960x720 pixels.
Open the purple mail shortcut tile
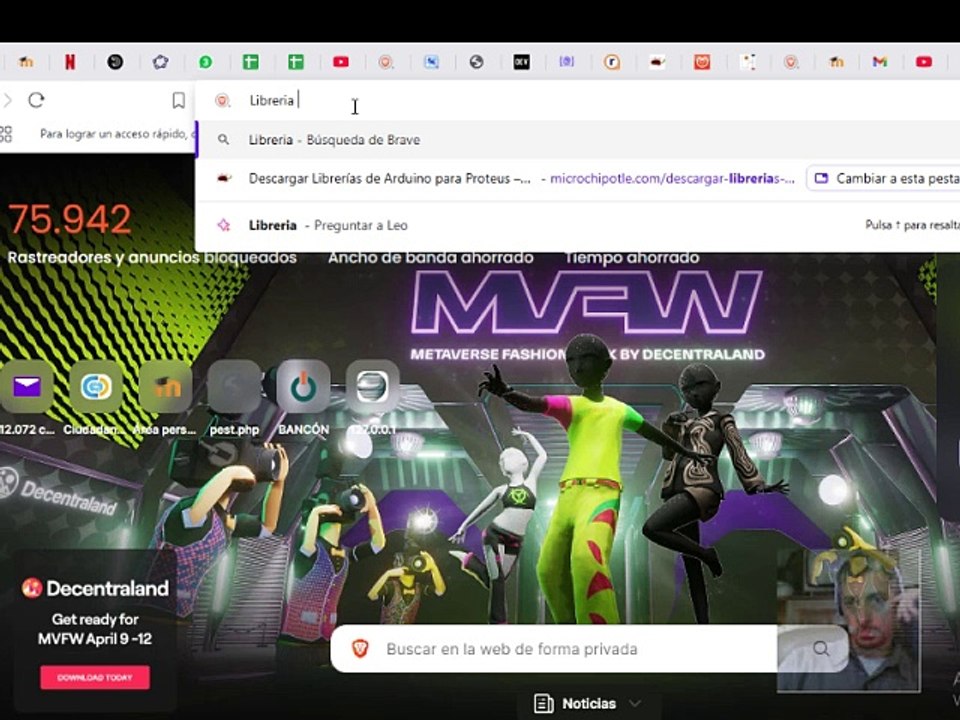(26, 386)
